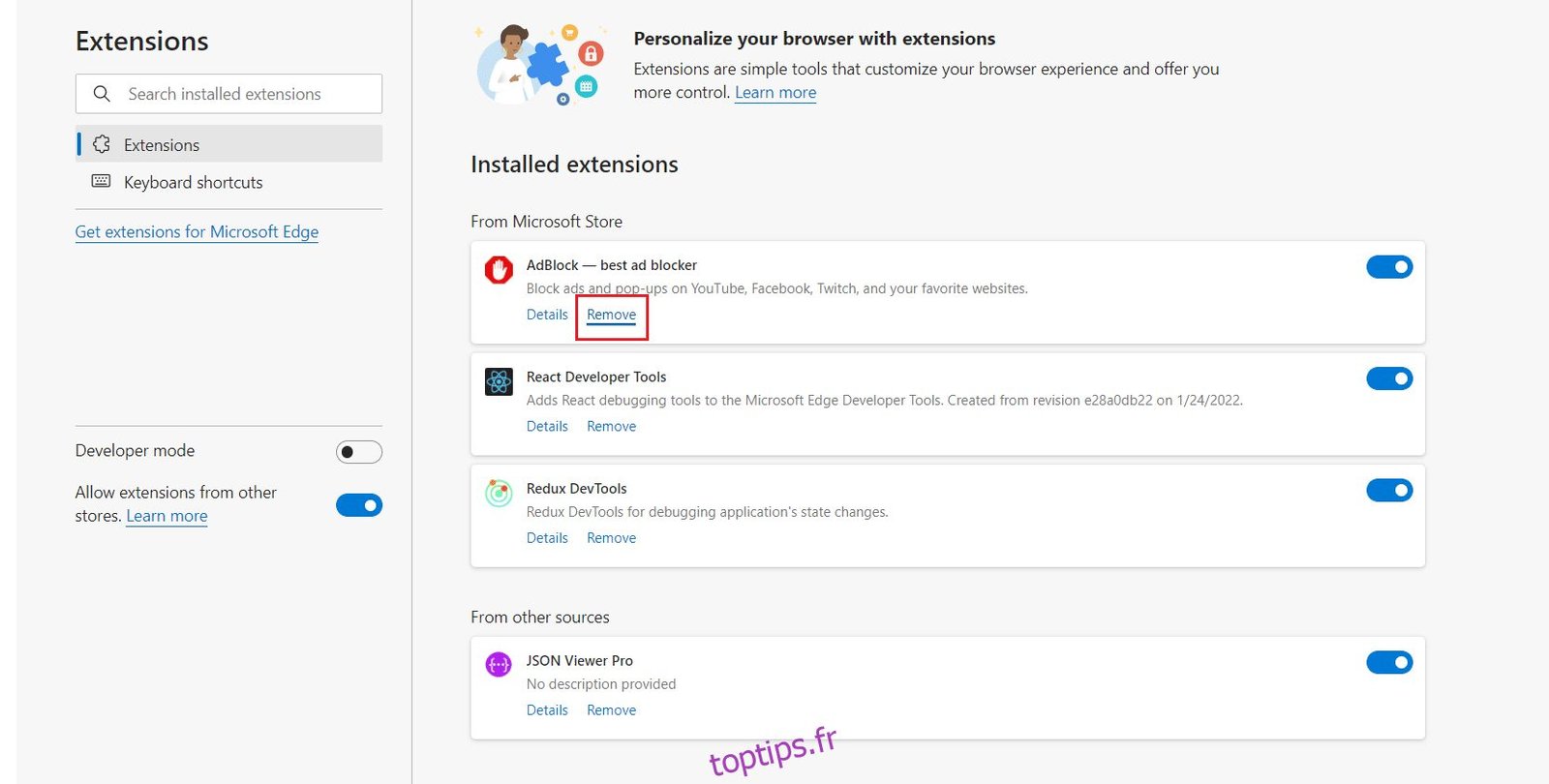Open Details for React Developer Tools

tap(547, 426)
